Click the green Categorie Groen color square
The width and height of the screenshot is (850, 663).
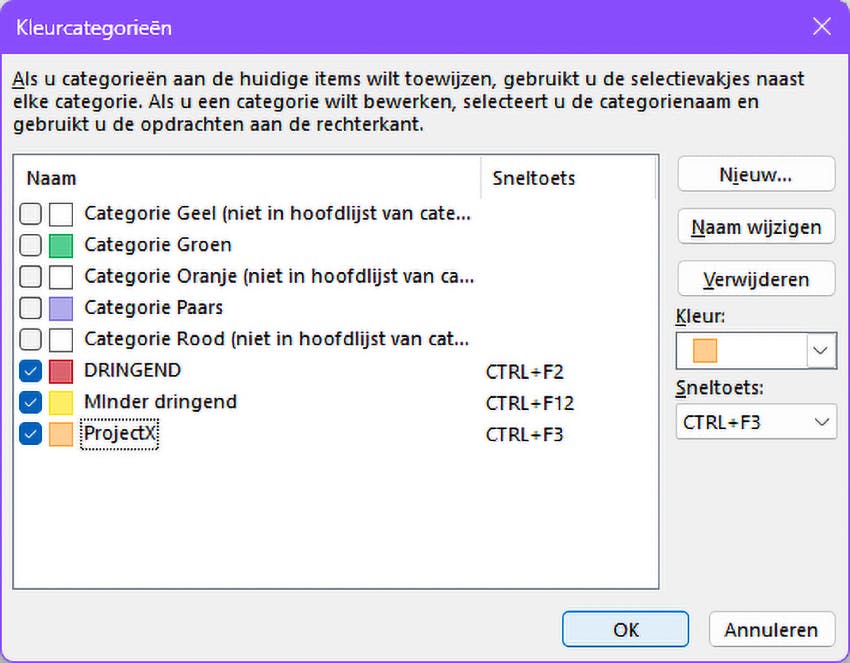click(61, 245)
